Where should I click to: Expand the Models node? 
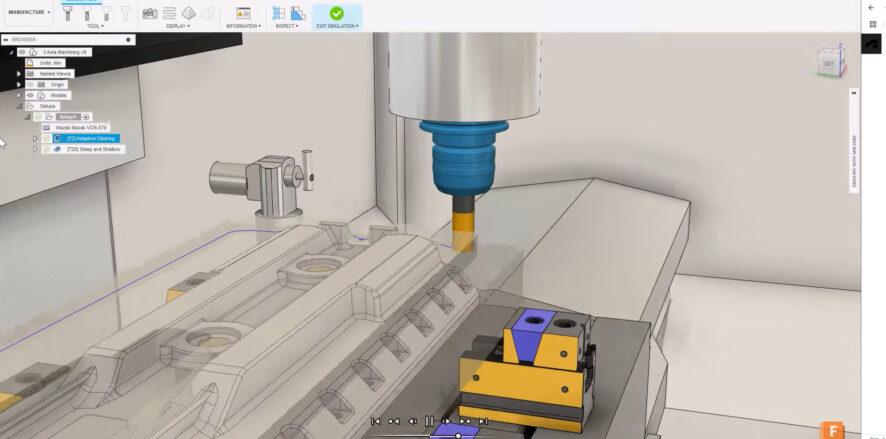(19, 95)
